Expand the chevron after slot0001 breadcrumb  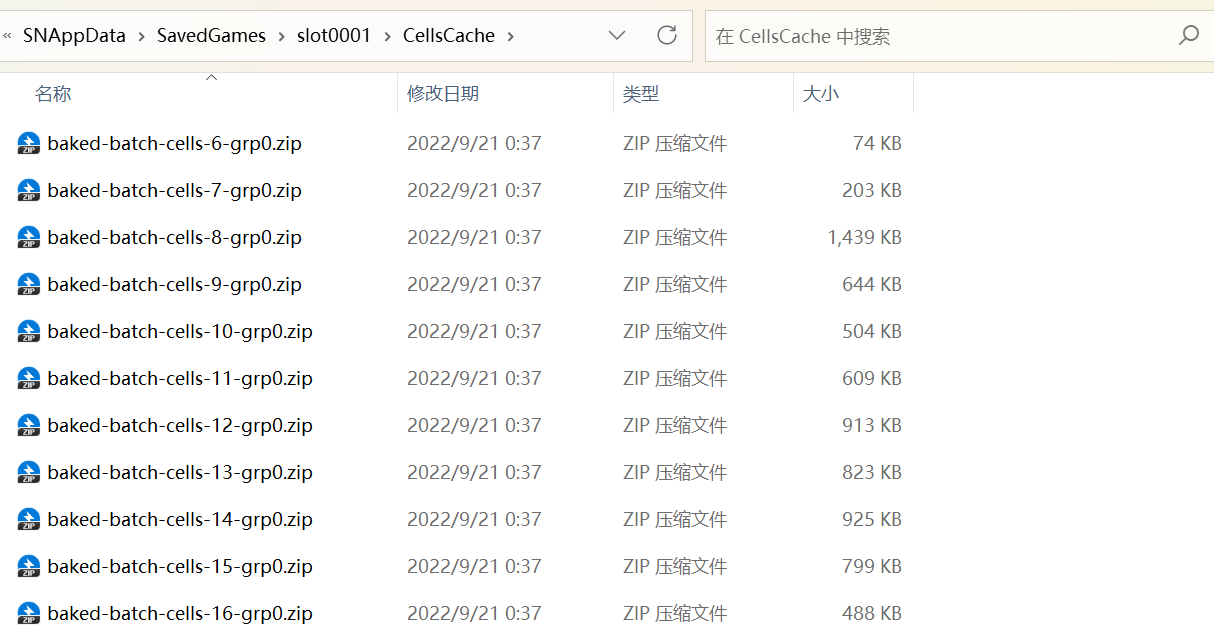point(387,36)
